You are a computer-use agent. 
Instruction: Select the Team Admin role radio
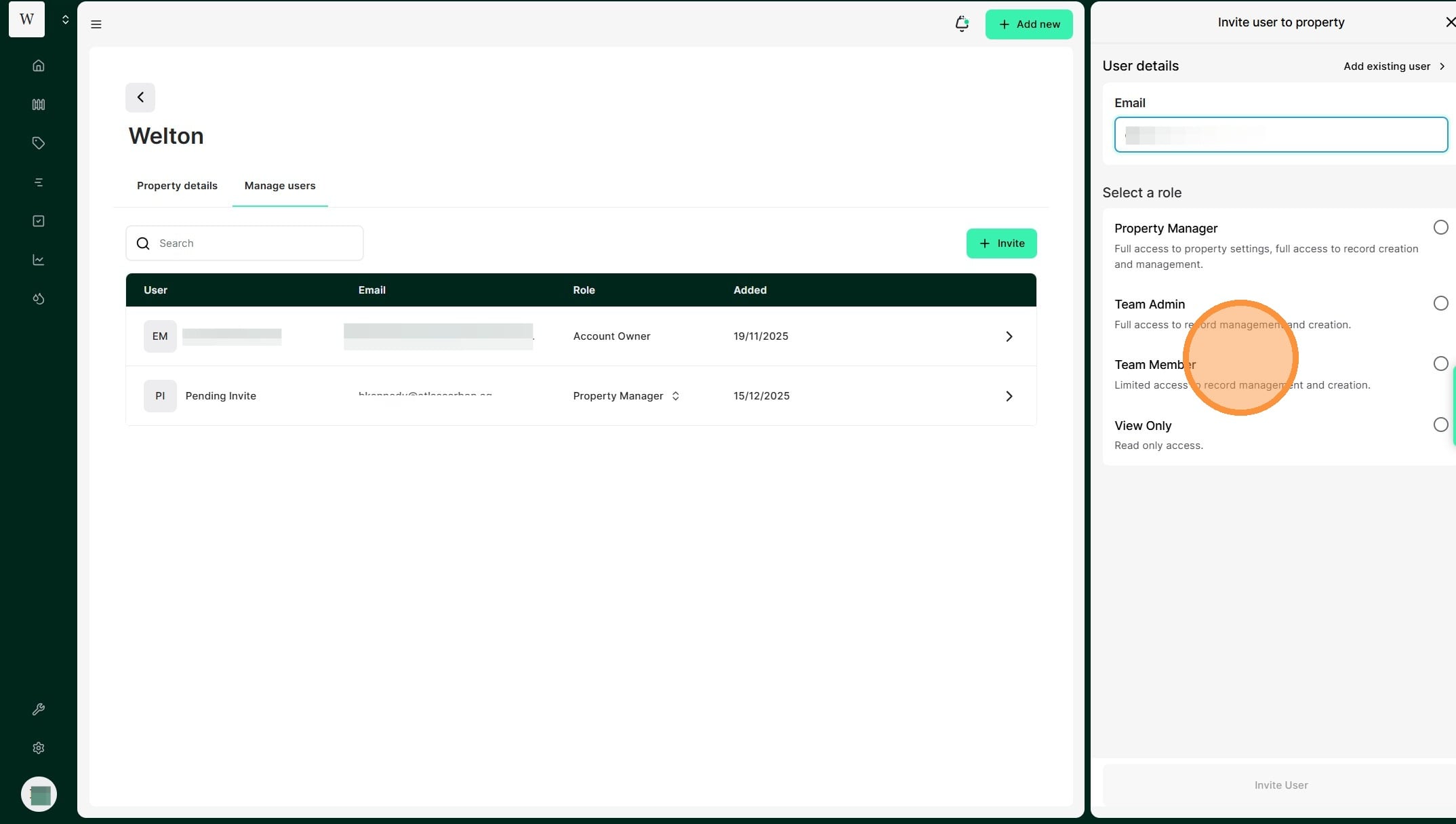[1440, 303]
